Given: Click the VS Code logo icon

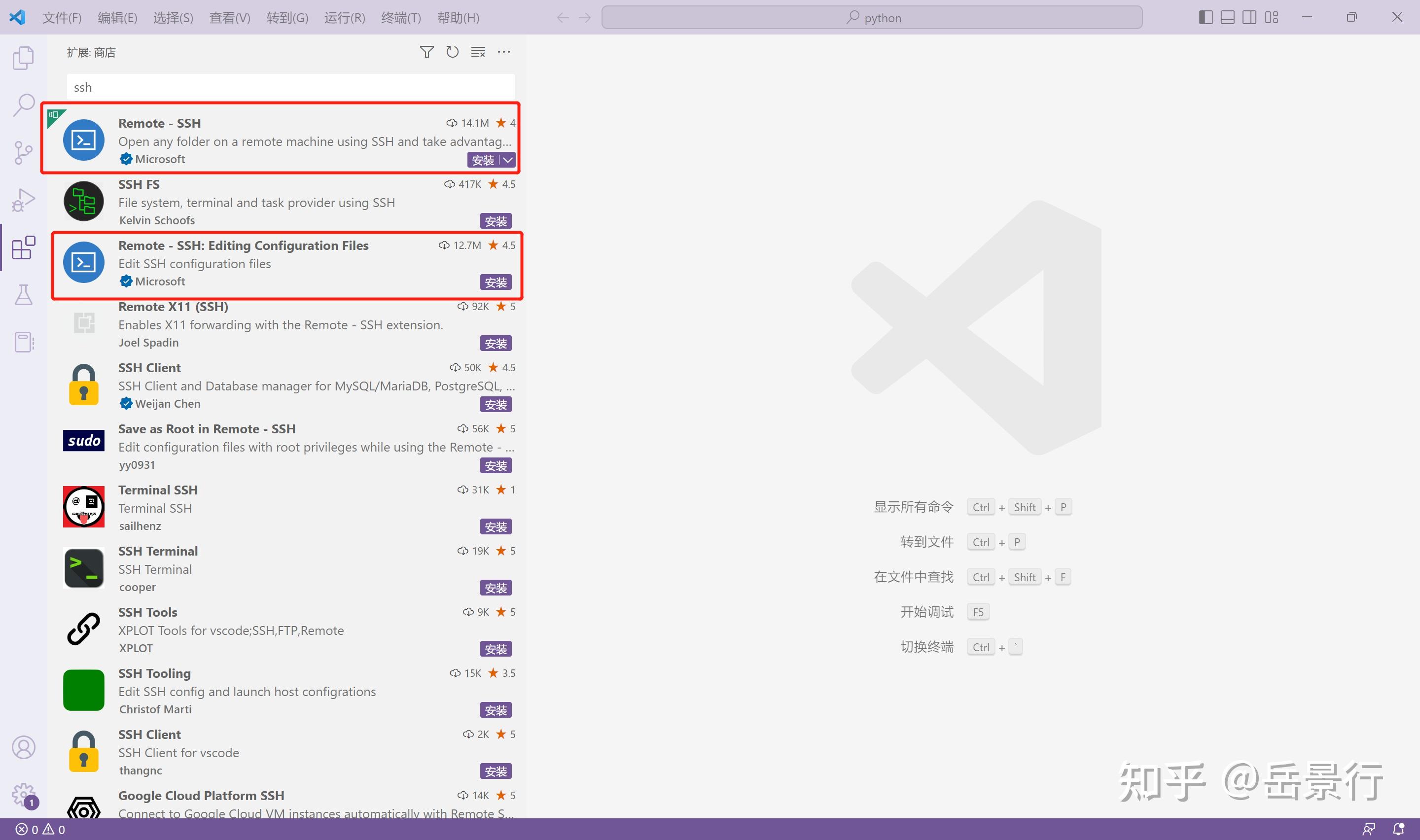Looking at the screenshot, I should [x=18, y=18].
